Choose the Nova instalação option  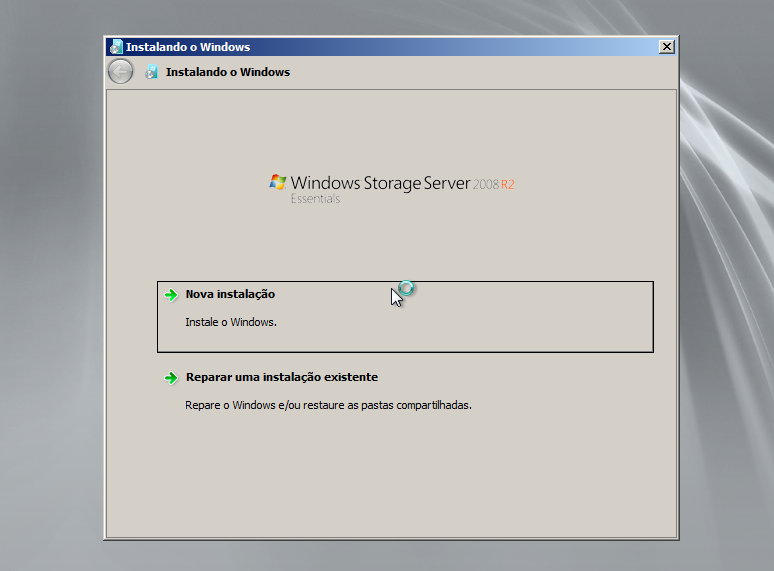405,317
